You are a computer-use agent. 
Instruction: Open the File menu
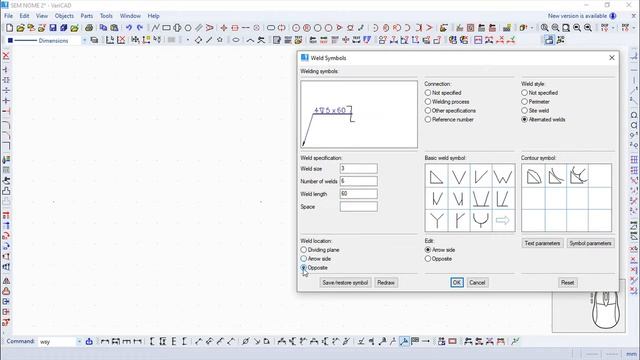point(8,16)
